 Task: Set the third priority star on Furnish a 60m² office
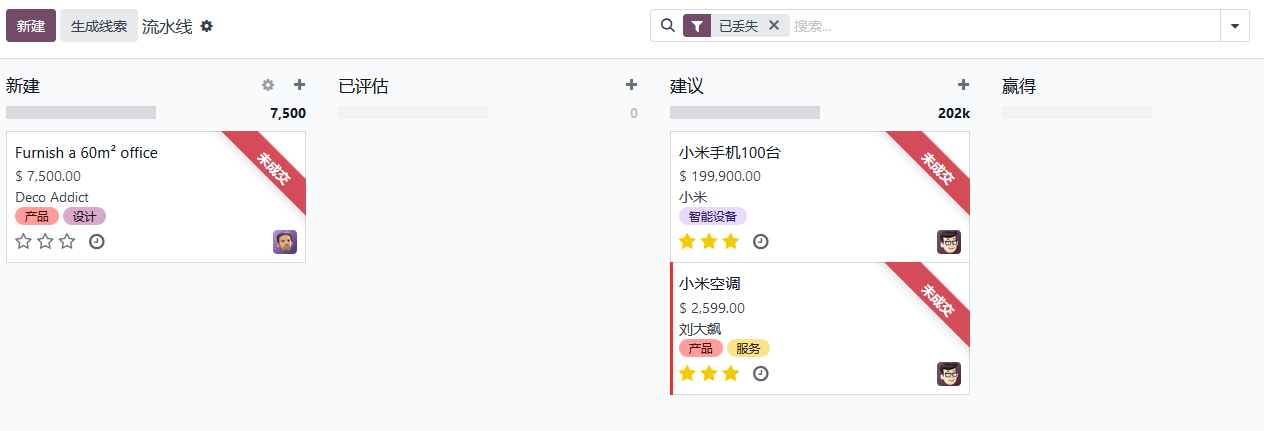point(67,241)
